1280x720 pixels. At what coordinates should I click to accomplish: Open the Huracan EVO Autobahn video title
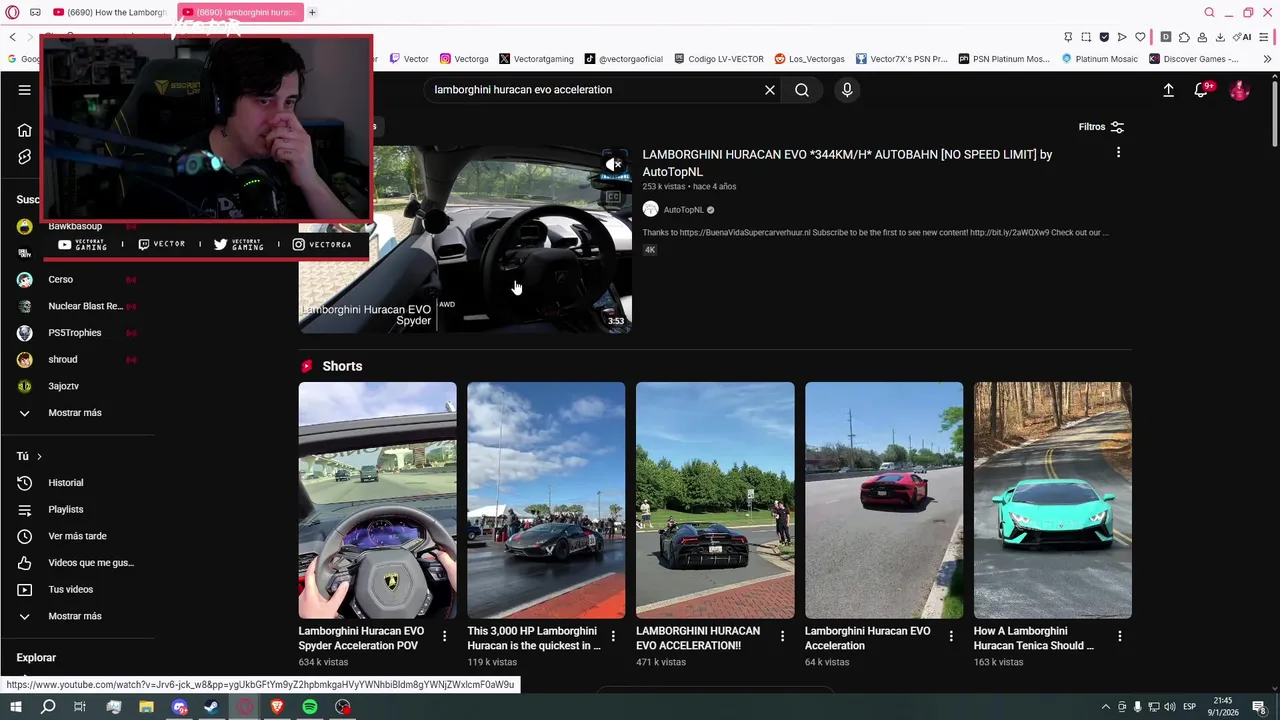(x=847, y=163)
